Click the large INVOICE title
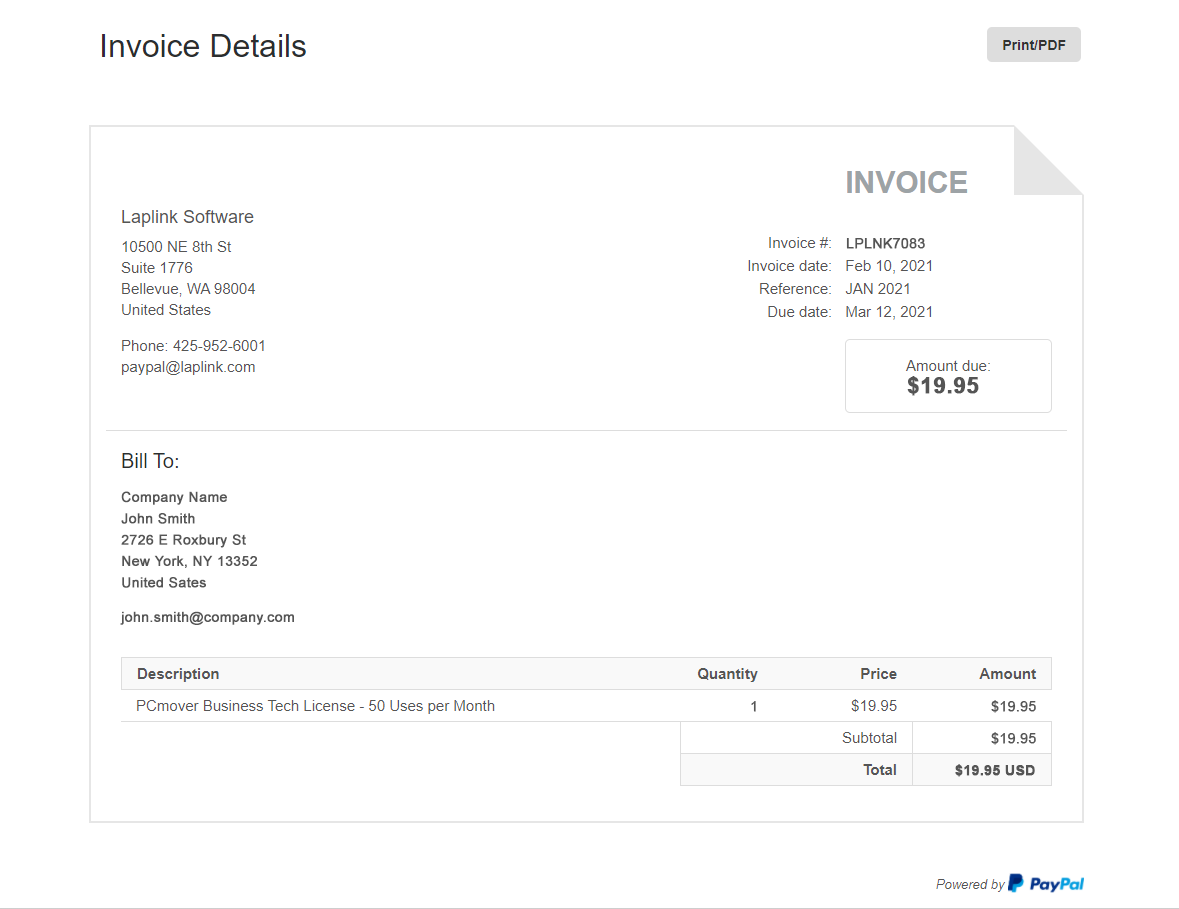1179x909 pixels. coord(906,182)
